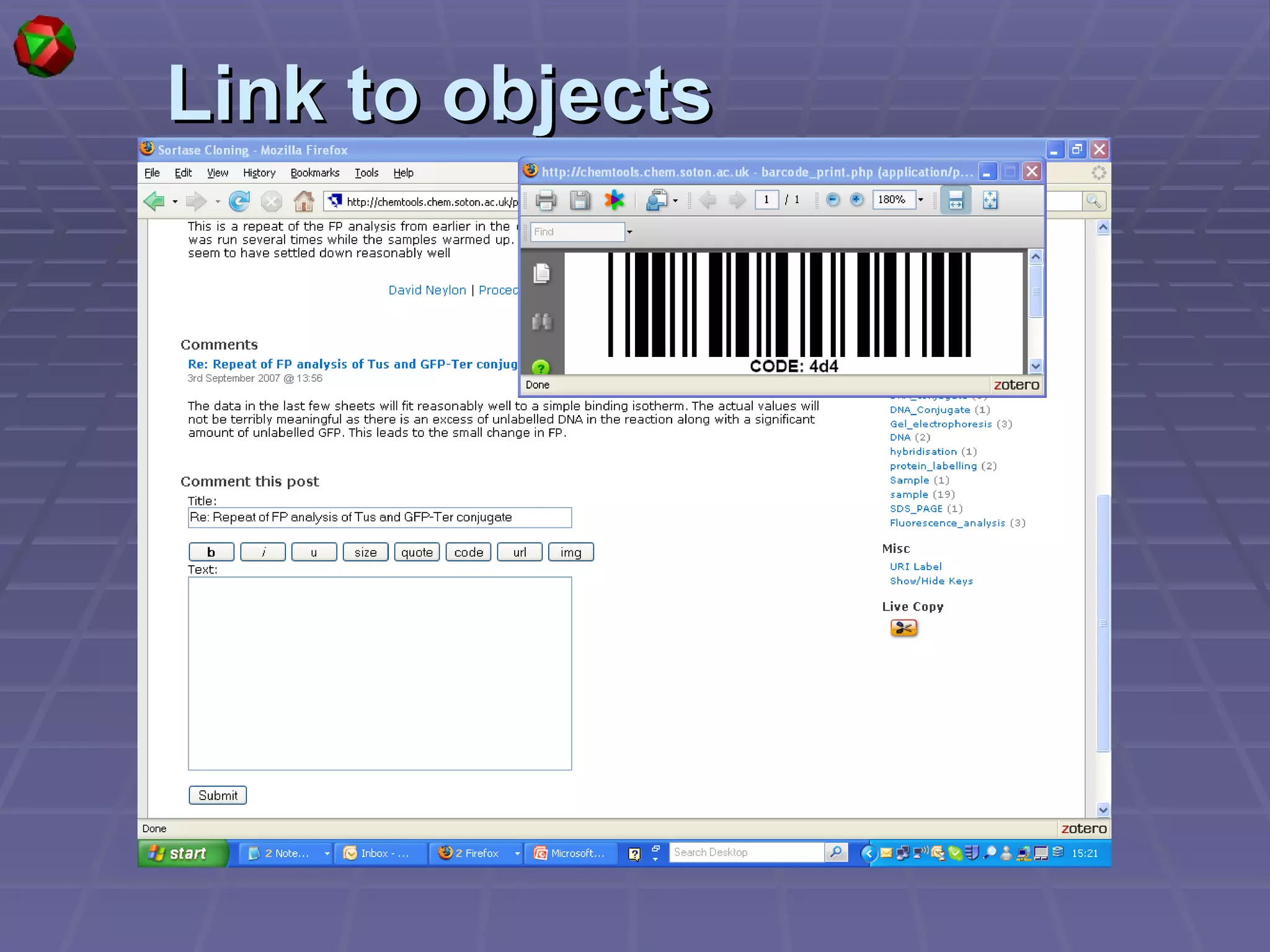Viewport: 1270px width, 952px height.
Task: Open the PDF binoculars search panel
Action: [541, 322]
